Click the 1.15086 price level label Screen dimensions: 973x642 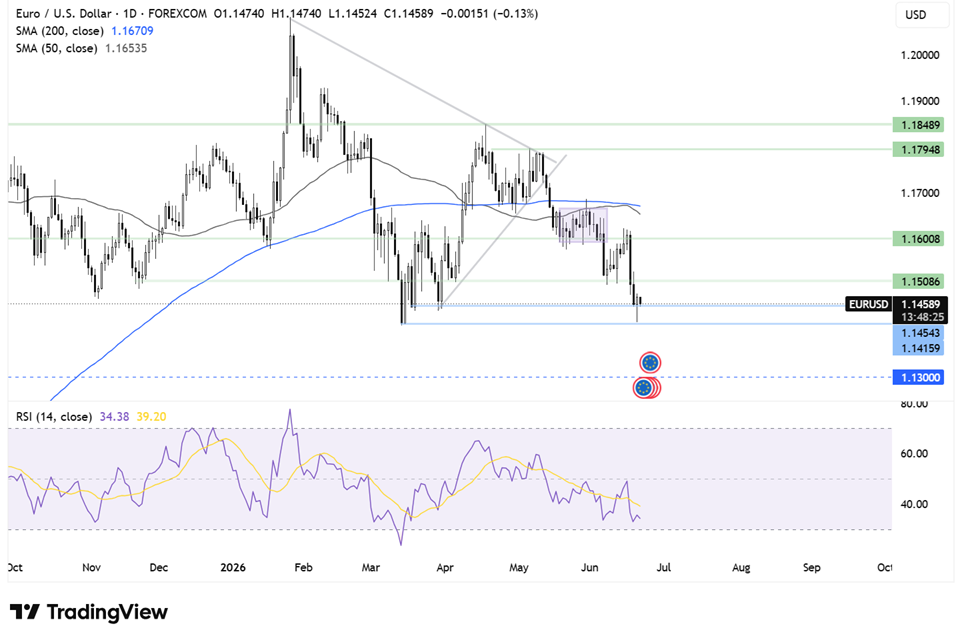coord(918,282)
